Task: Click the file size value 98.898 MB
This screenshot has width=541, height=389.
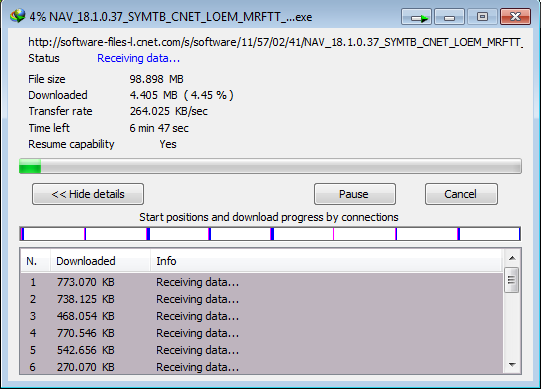Action: 156,79
